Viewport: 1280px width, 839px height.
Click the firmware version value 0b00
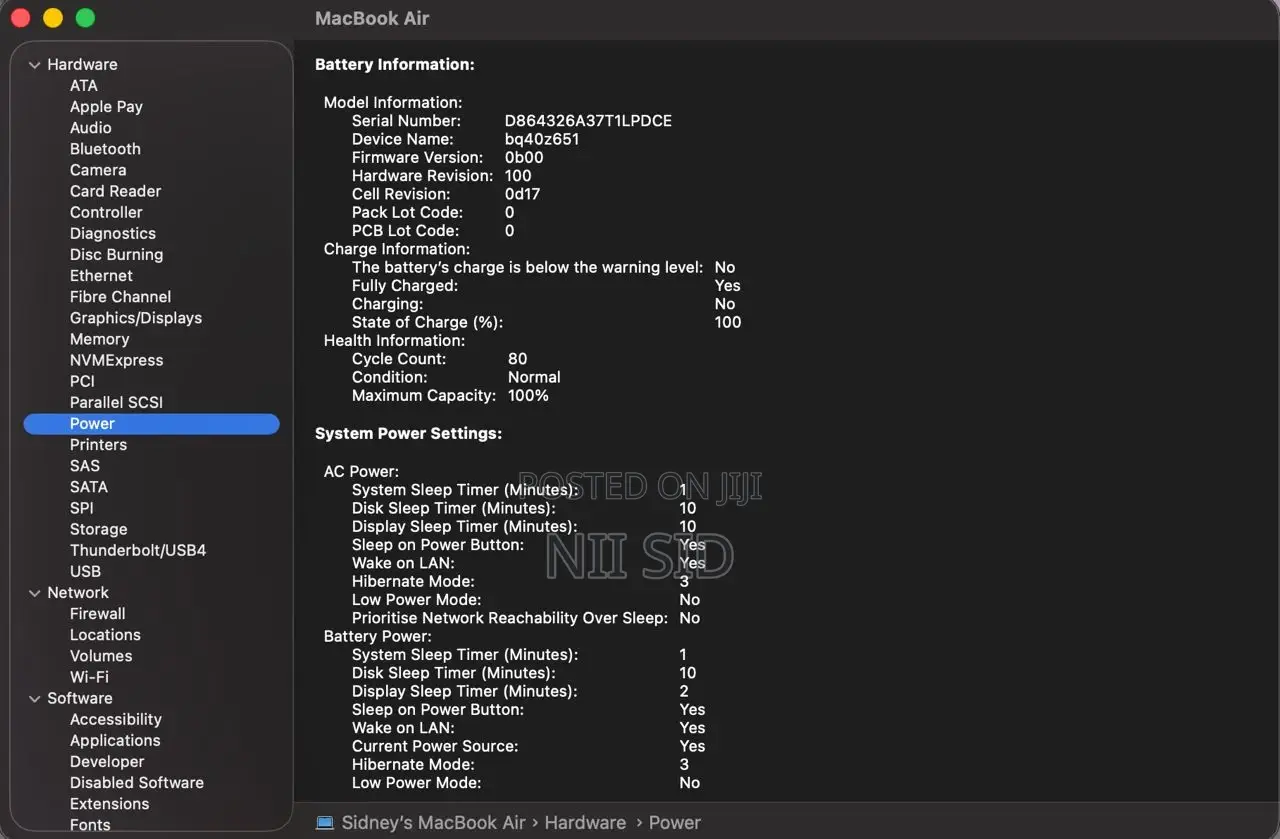point(524,157)
